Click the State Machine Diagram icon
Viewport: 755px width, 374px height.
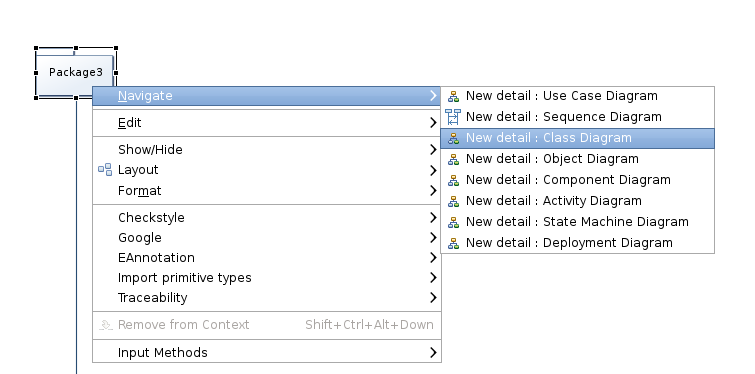coord(453,222)
